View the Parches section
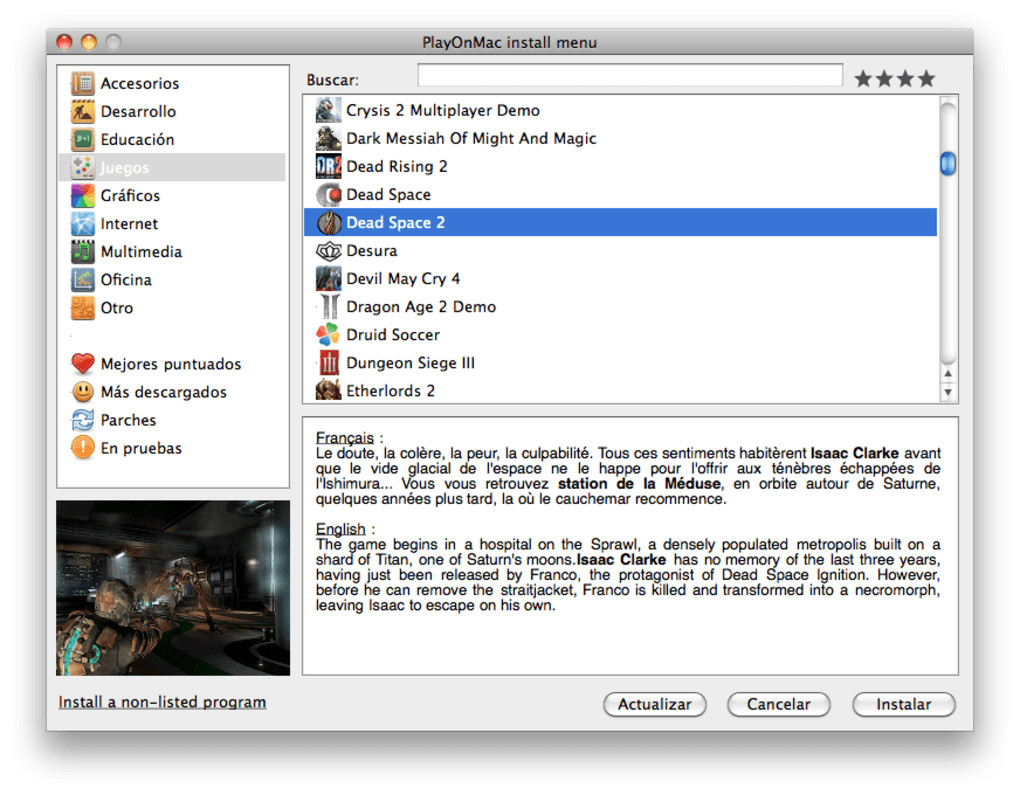The image size is (1020, 795). pyautogui.click(x=128, y=420)
